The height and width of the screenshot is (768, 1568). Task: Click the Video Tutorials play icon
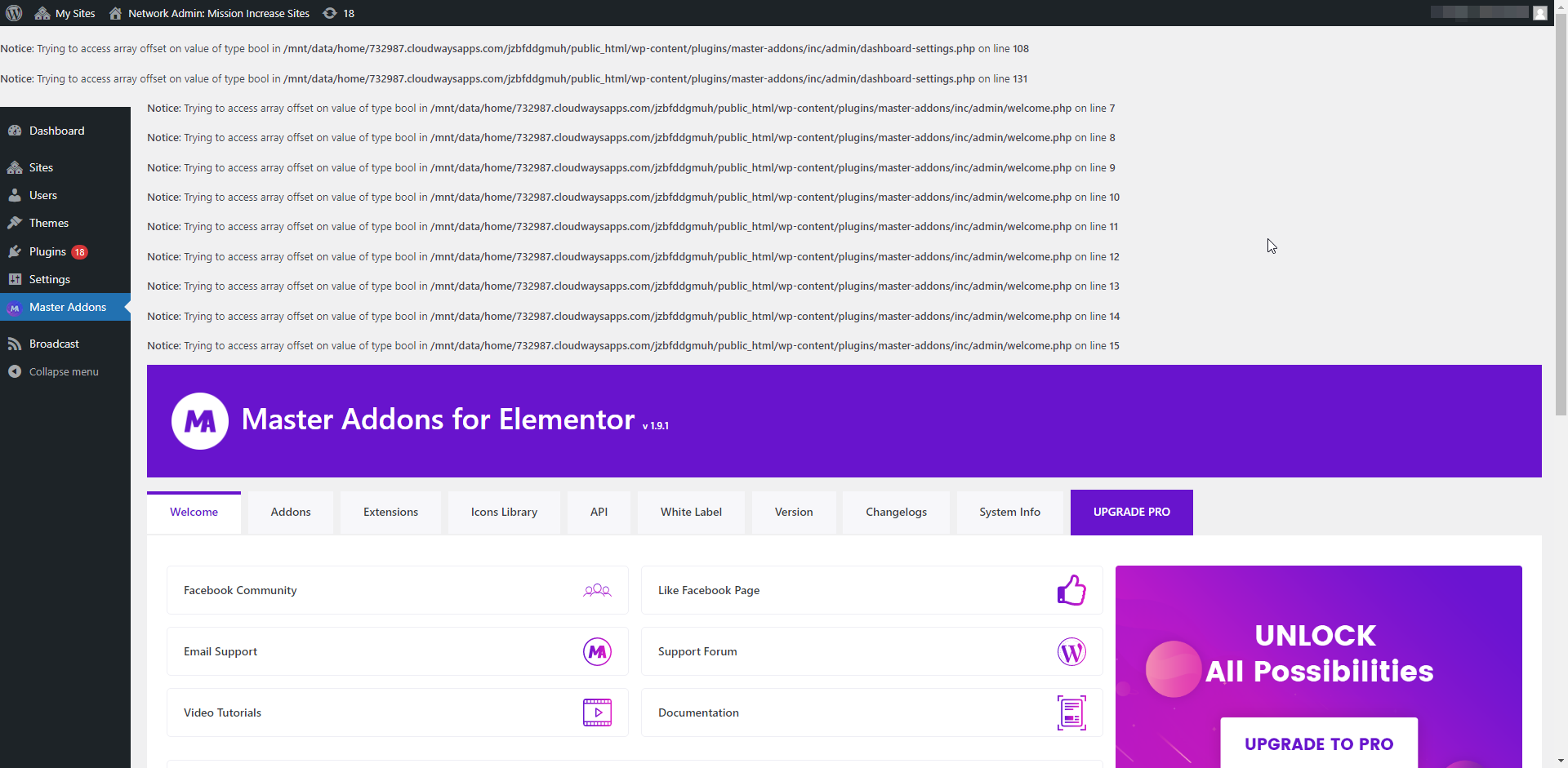coord(597,713)
